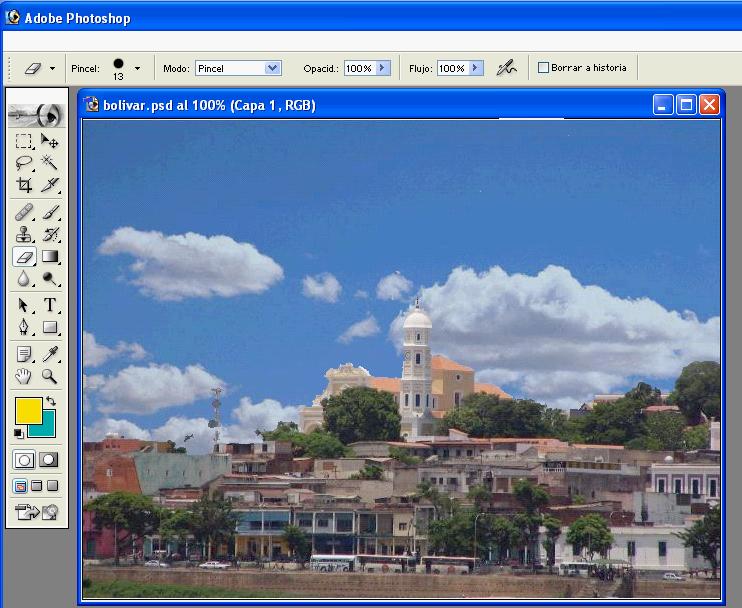Switch to full screen mode
Image resolution: width=742 pixels, height=608 pixels.
pos(53,486)
